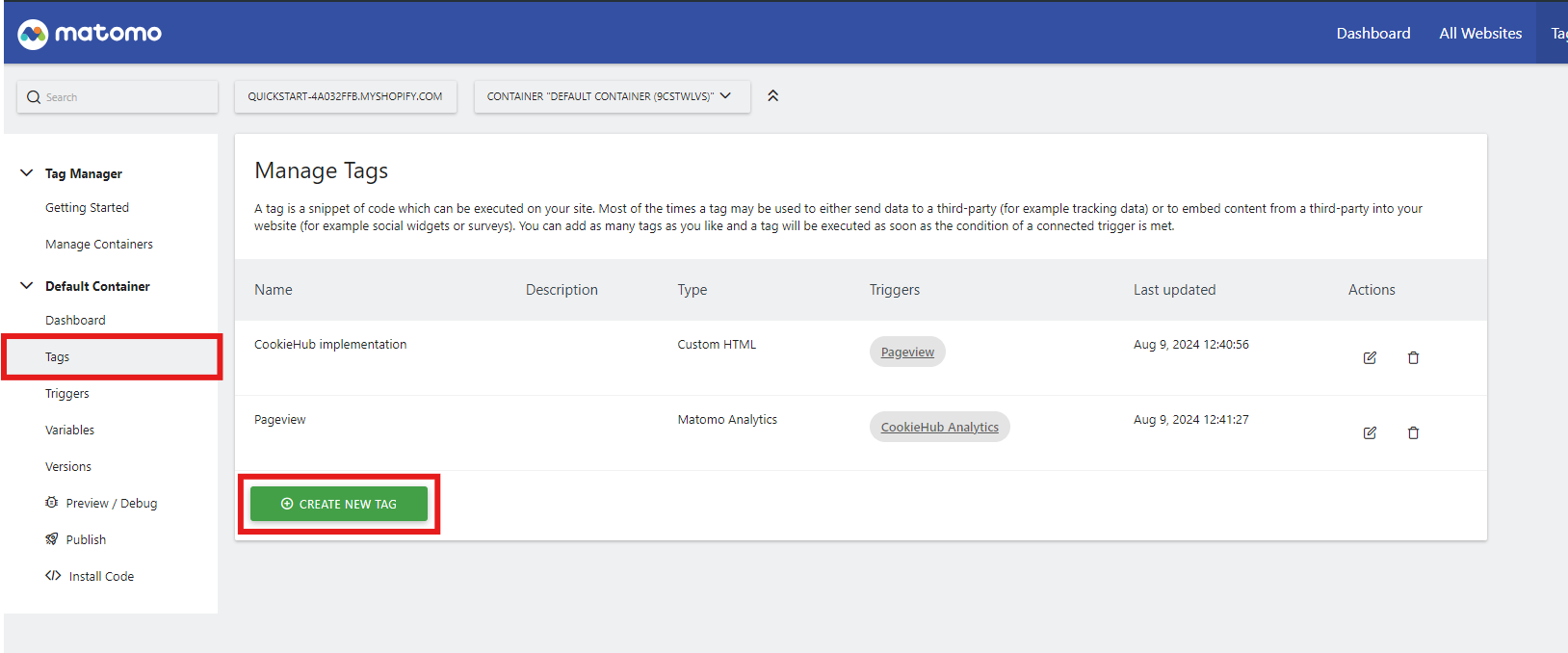1568x653 pixels.
Task: Open the container selector dropdown
Action: click(612, 96)
